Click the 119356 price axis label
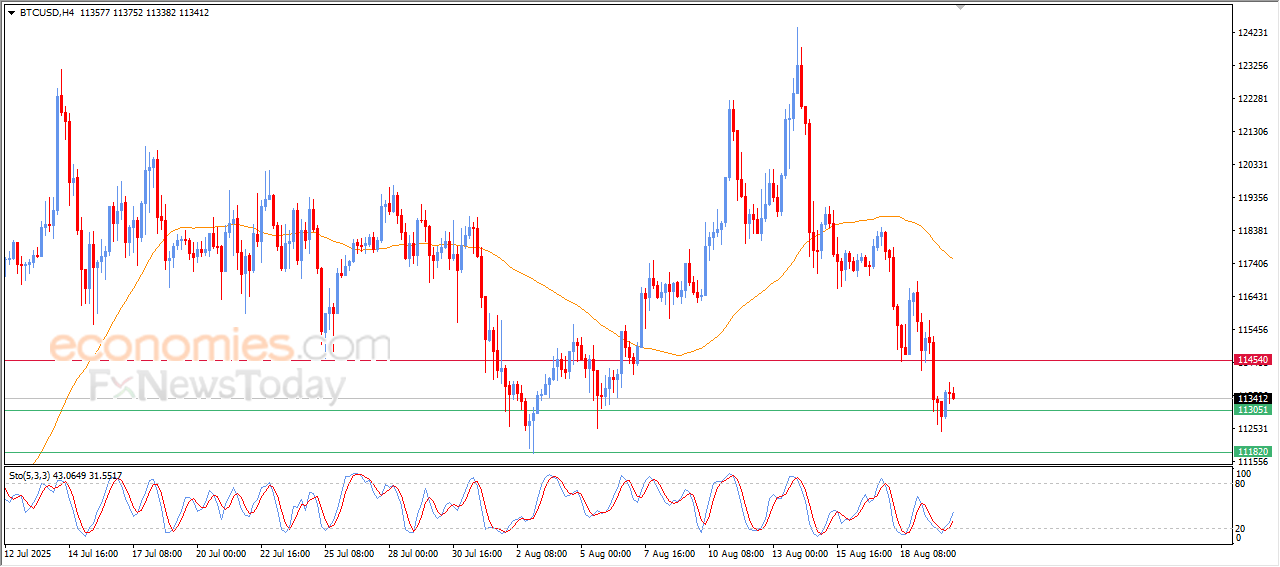Screen dimensions: 1280x567 point(1253,198)
